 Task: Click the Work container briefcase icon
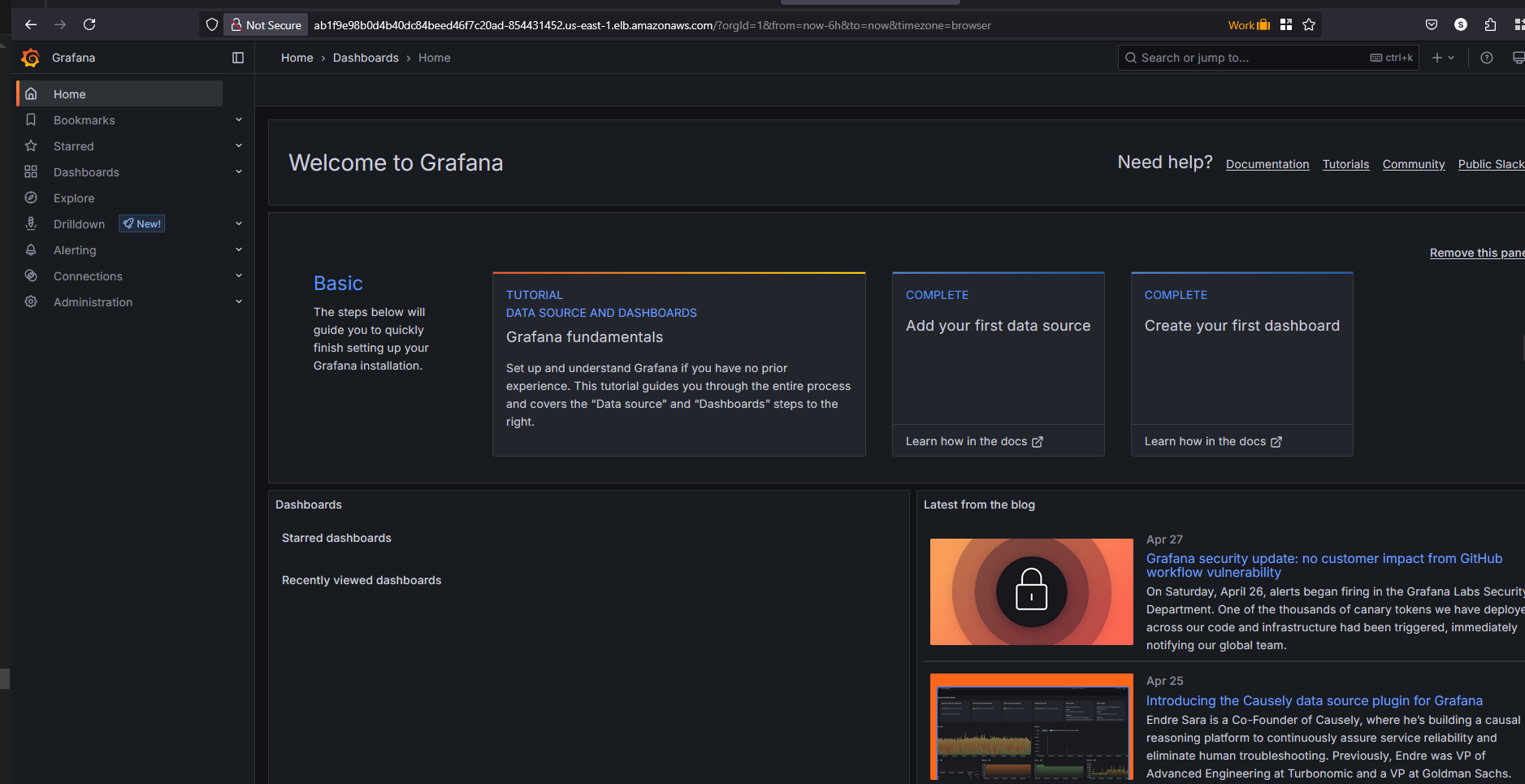coord(1263,24)
